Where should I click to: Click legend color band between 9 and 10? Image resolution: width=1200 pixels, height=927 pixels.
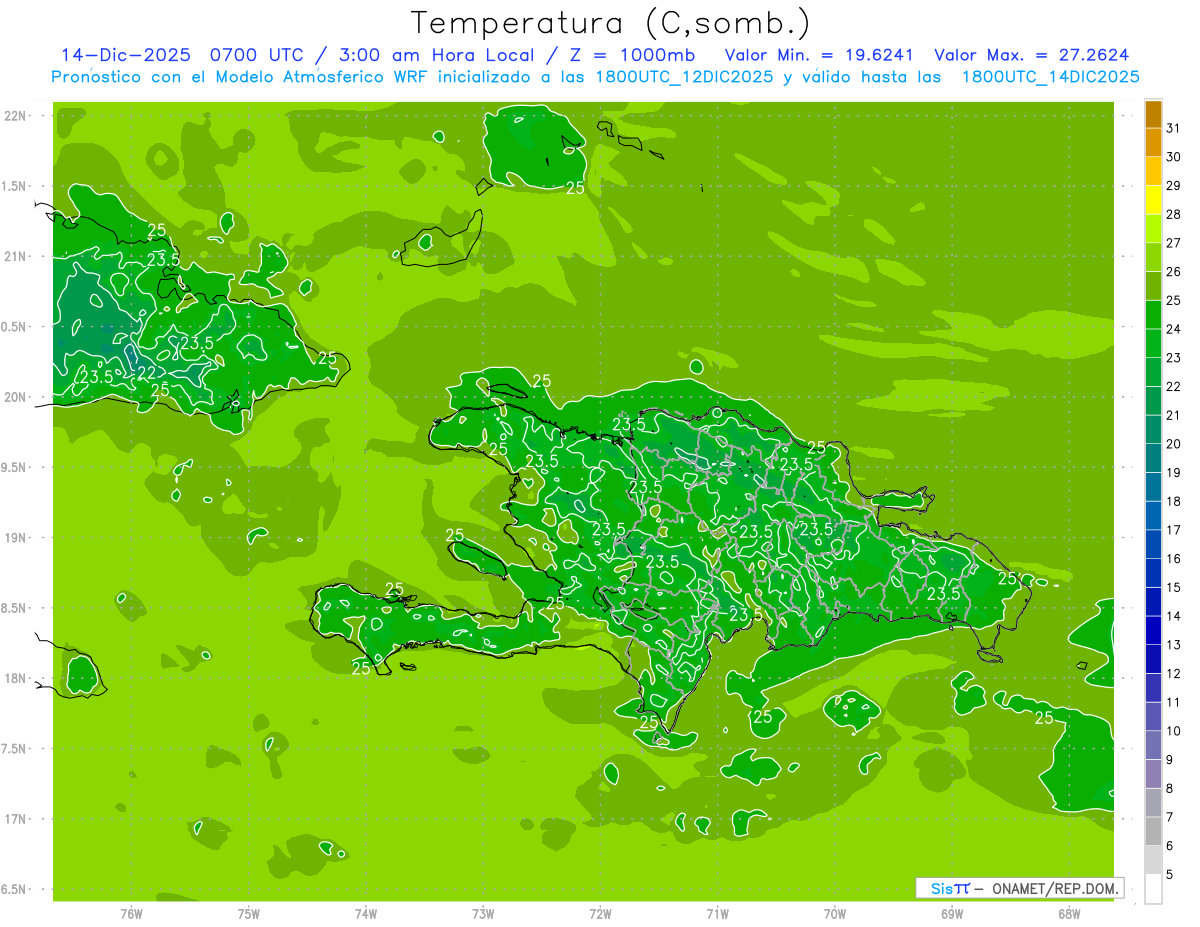click(x=1153, y=746)
